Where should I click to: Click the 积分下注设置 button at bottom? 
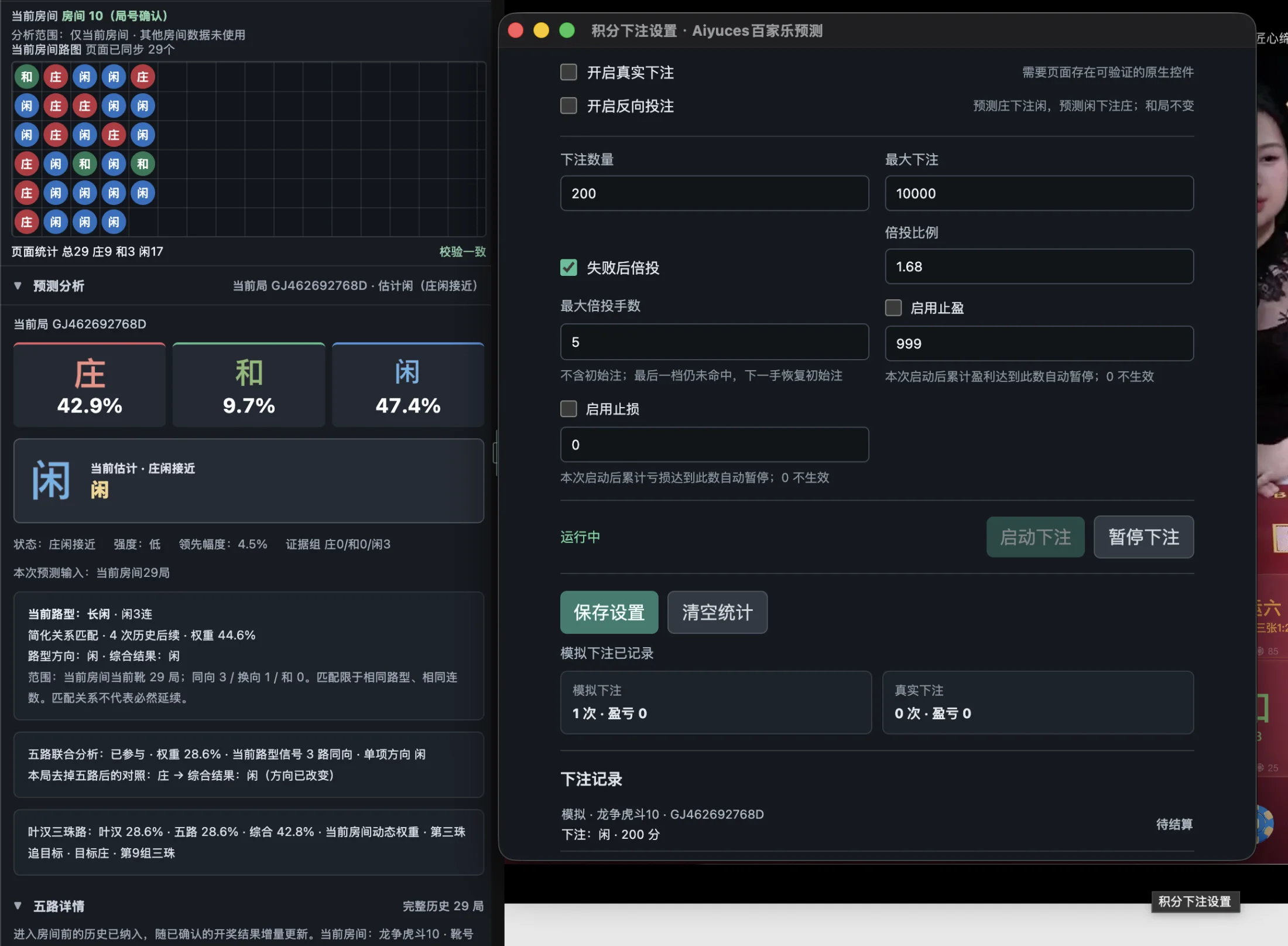(x=1195, y=901)
